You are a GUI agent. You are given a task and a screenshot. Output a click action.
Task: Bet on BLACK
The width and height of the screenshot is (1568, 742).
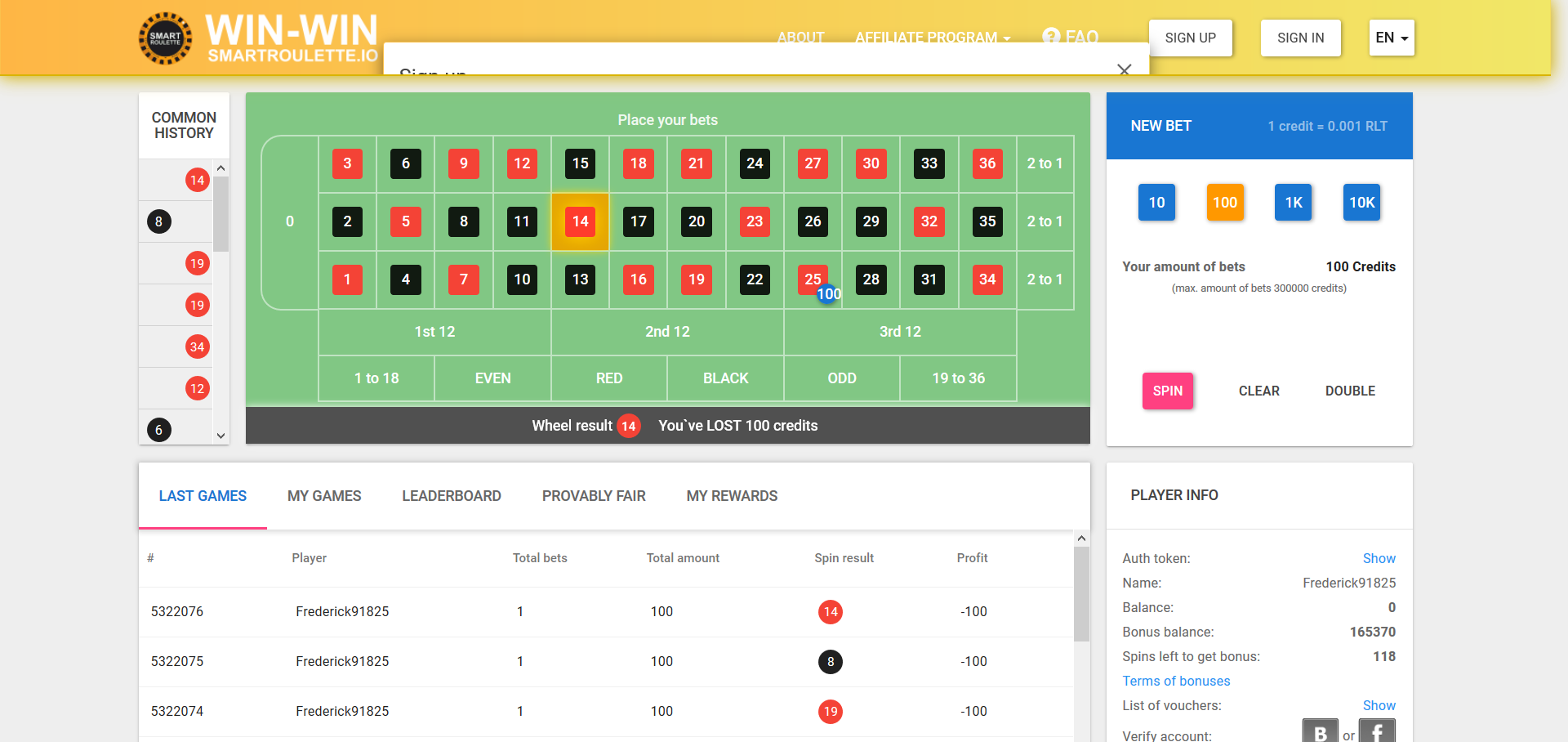point(726,378)
